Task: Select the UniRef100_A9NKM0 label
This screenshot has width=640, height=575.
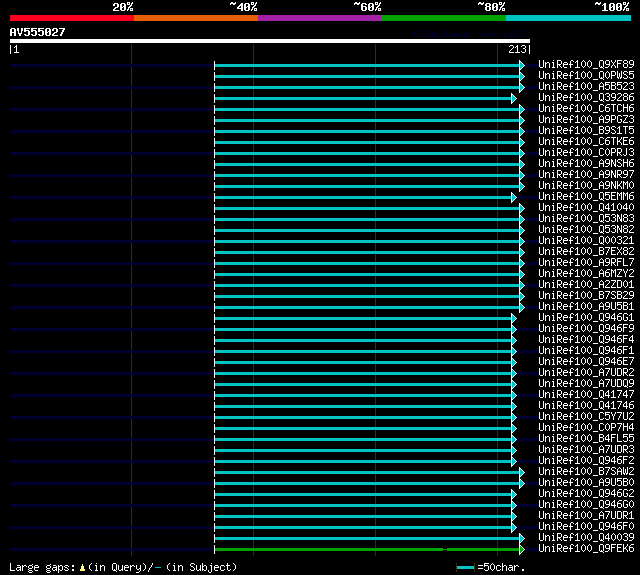Action: (x=586, y=186)
